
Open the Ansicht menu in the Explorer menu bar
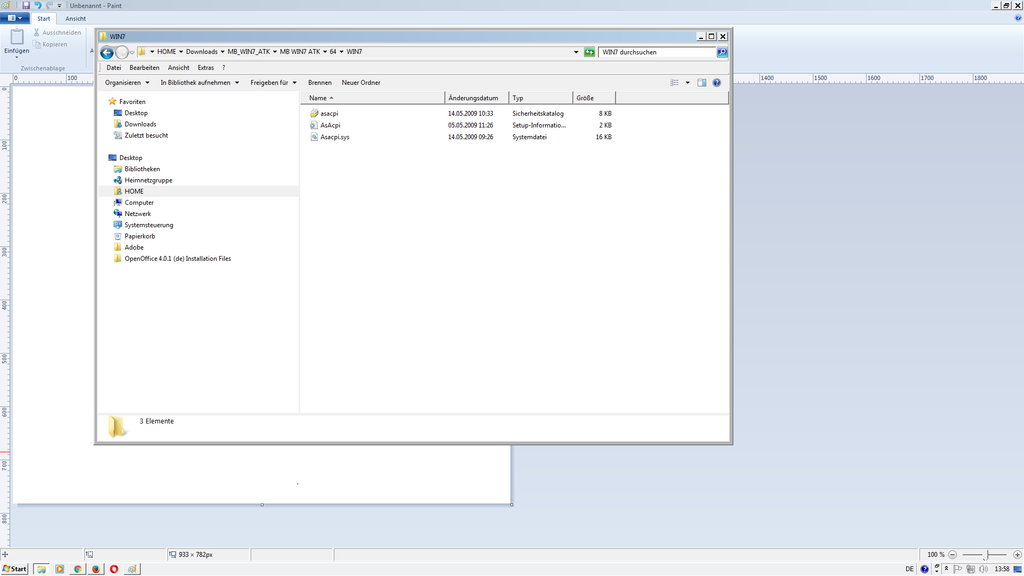(178, 68)
